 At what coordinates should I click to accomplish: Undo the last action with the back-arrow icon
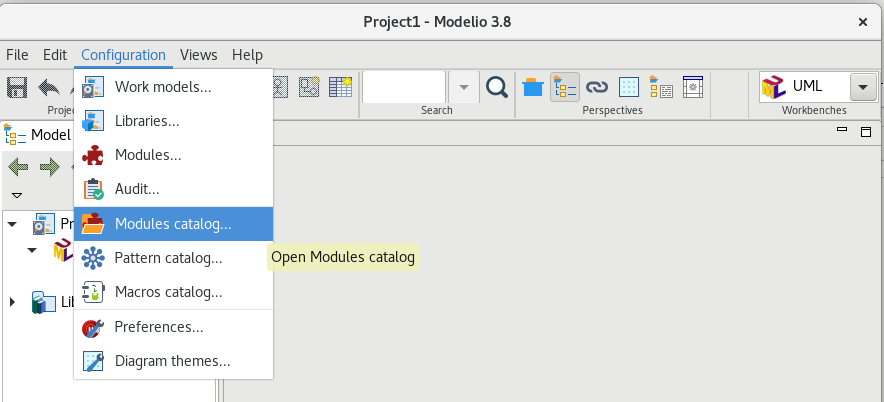[50, 87]
